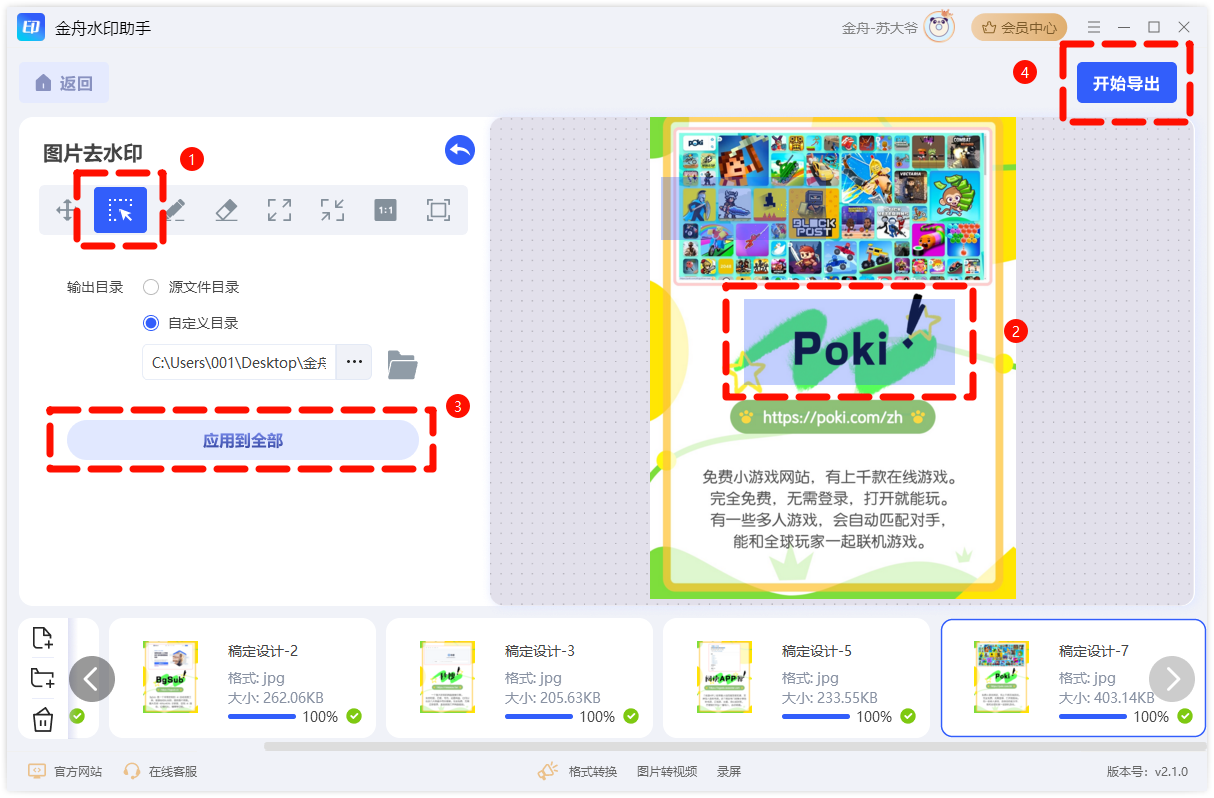Select the 稿定设计-2 file card
This screenshot has width=1214, height=798.
click(242, 677)
